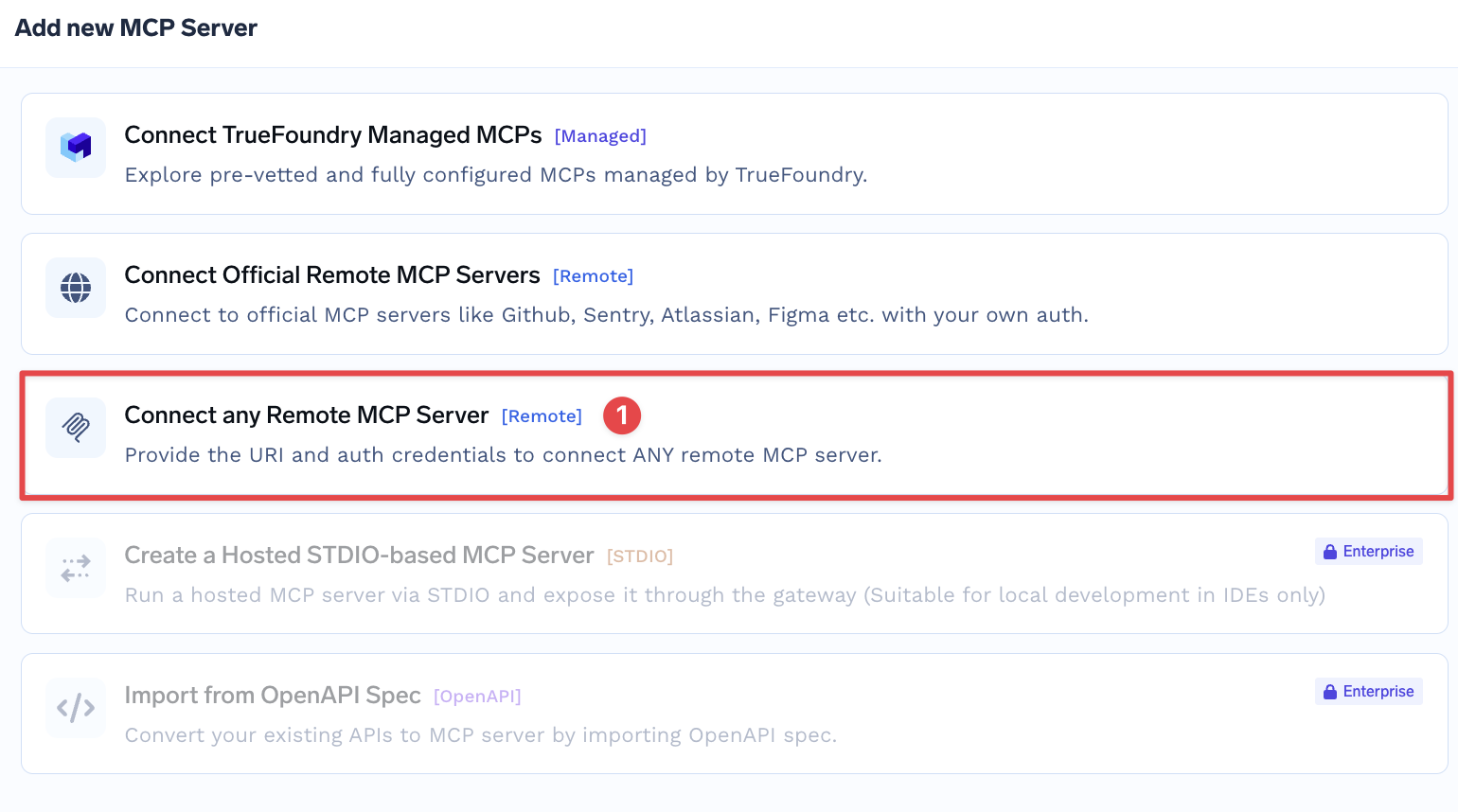Image resolution: width=1458 pixels, height=812 pixels.
Task: Click the Enterprise lock badge on STDIO card
Action: pos(1368,552)
